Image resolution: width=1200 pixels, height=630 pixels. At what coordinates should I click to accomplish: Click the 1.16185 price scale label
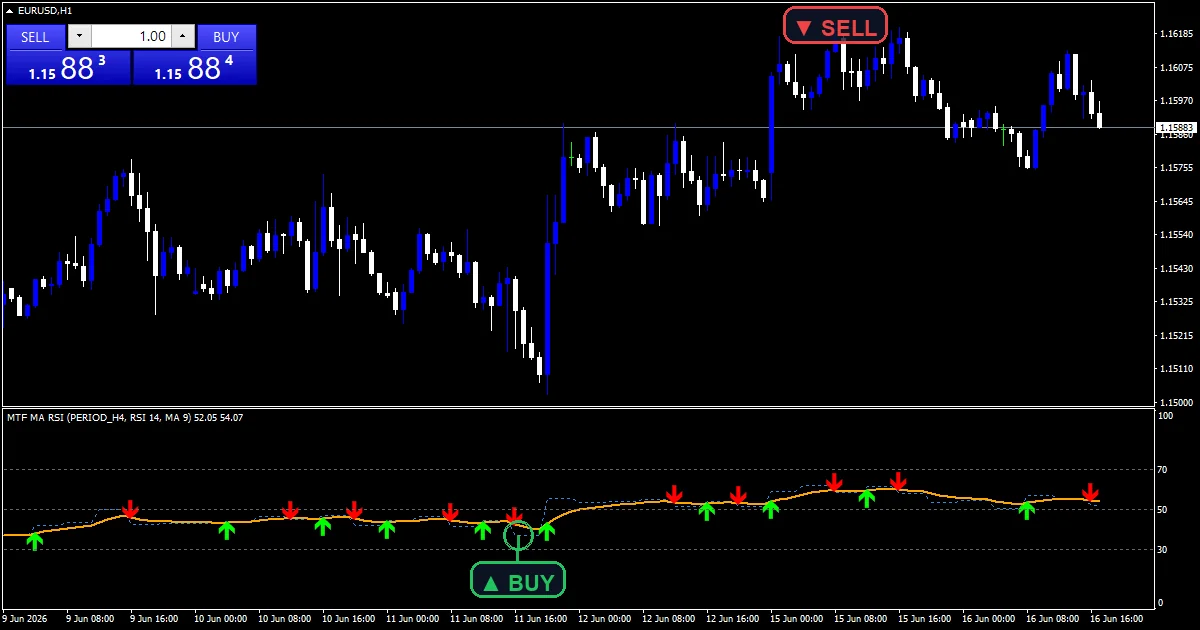(x=1176, y=34)
